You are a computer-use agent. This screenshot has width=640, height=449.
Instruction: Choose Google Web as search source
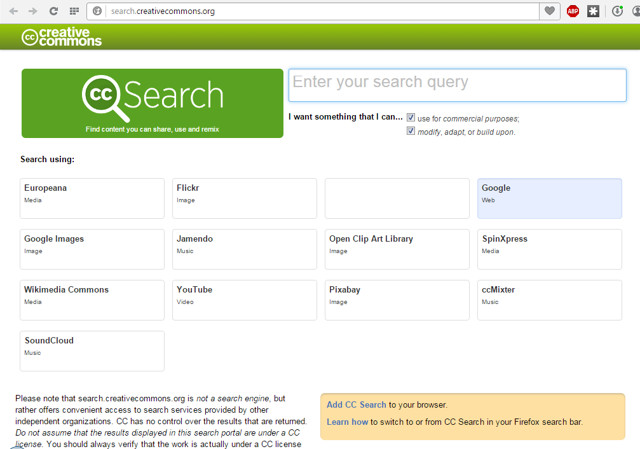(x=549, y=198)
